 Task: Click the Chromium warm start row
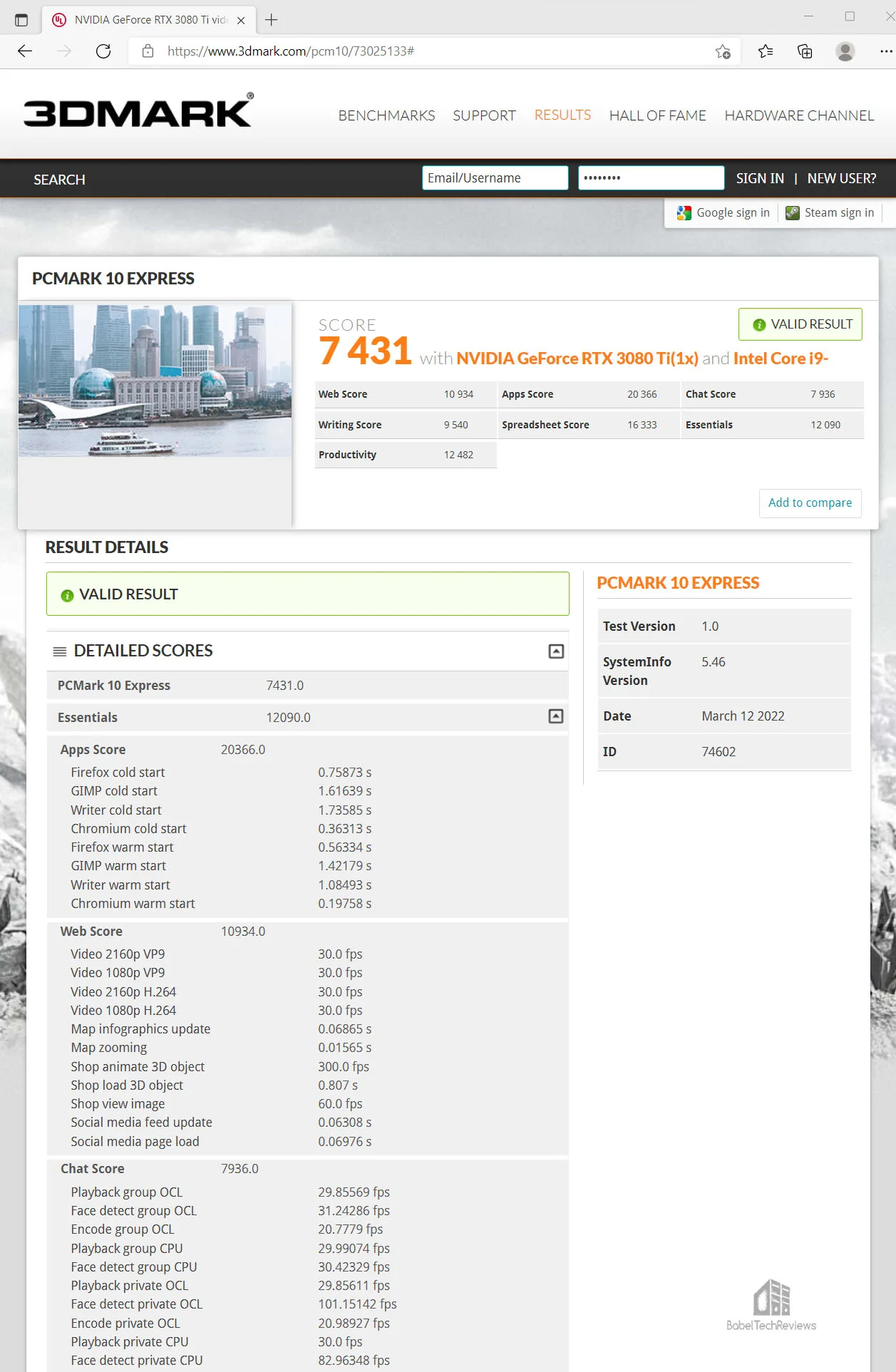pyautogui.click(x=307, y=903)
